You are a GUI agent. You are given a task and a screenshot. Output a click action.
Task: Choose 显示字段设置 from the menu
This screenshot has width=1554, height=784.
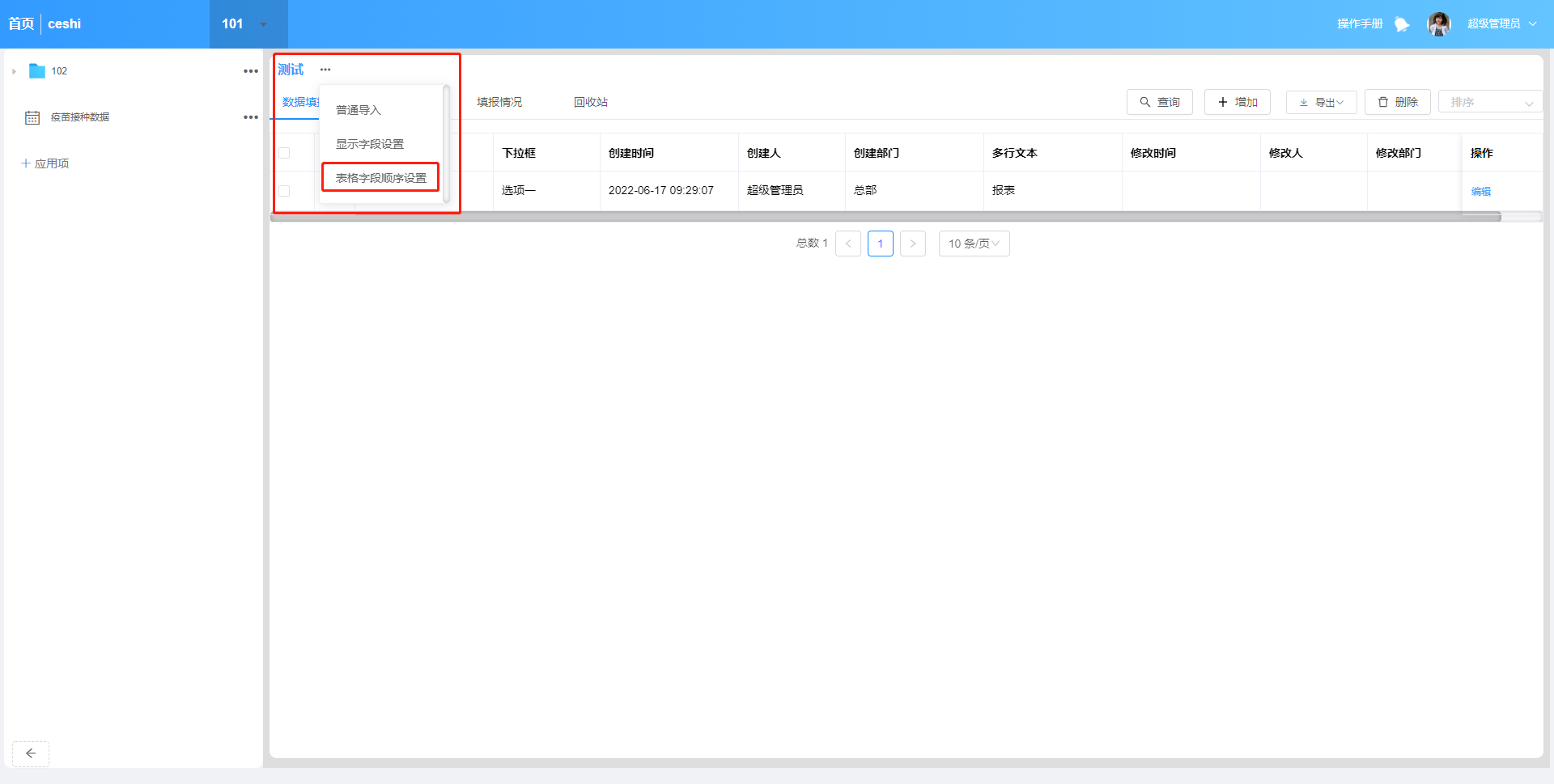(370, 144)
